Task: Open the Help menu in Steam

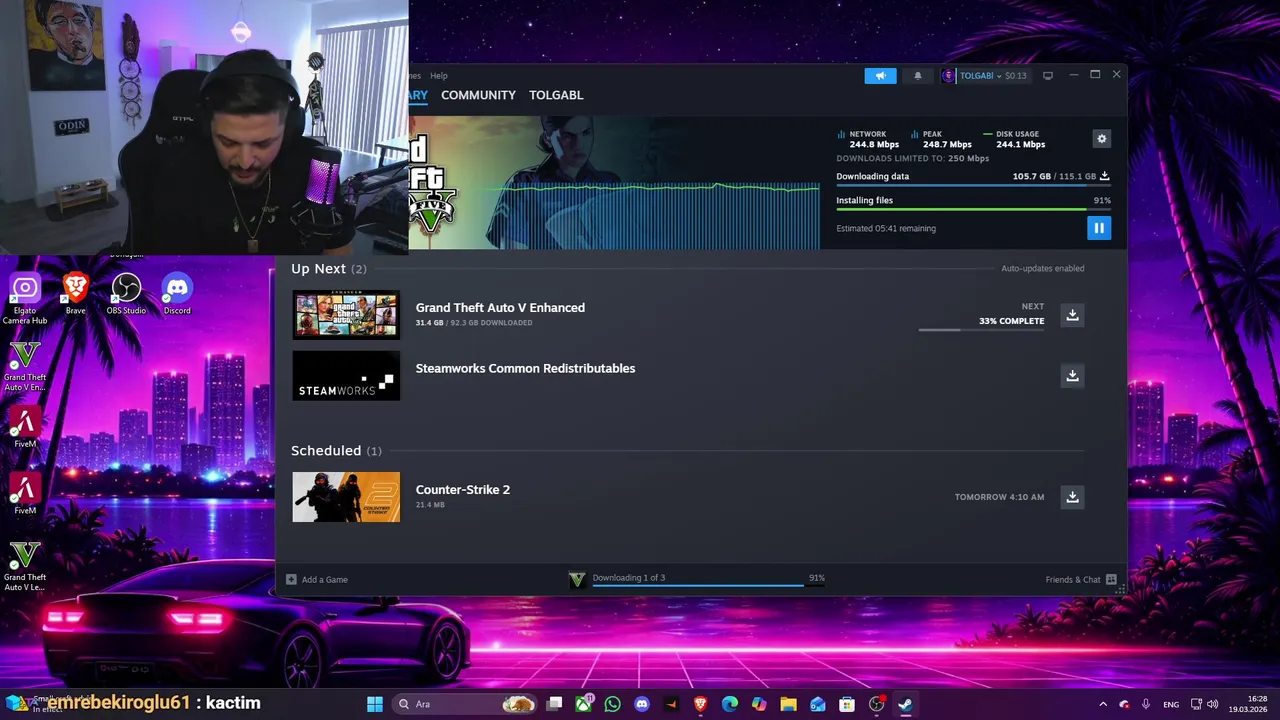Action: point(439,76)
